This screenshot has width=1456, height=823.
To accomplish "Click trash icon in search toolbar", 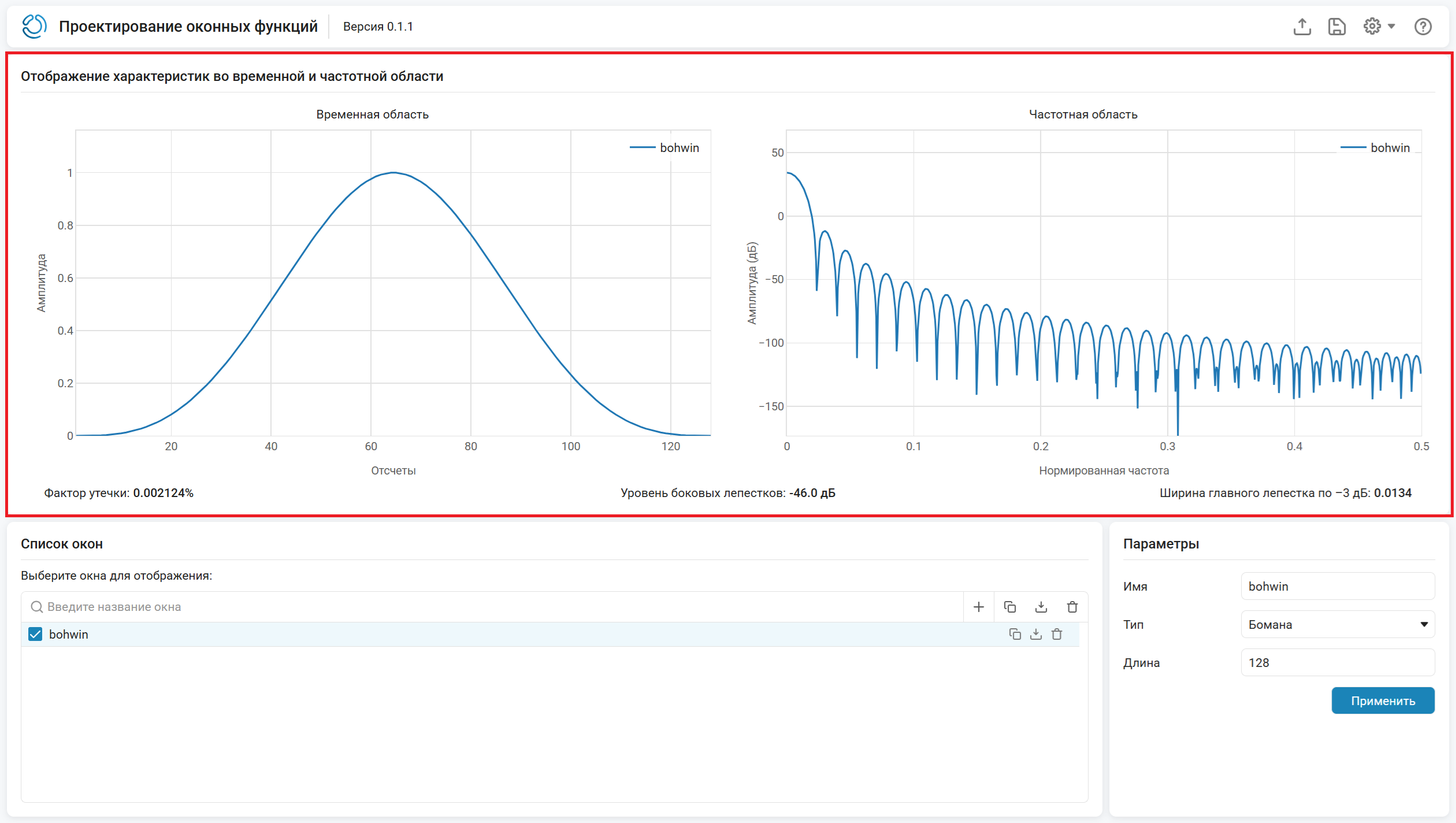I will pos(1072,607).
